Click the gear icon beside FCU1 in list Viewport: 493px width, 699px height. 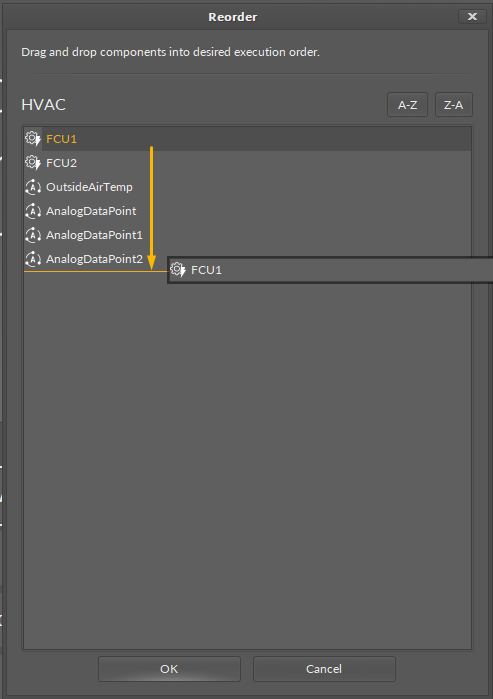pos(33,139)
